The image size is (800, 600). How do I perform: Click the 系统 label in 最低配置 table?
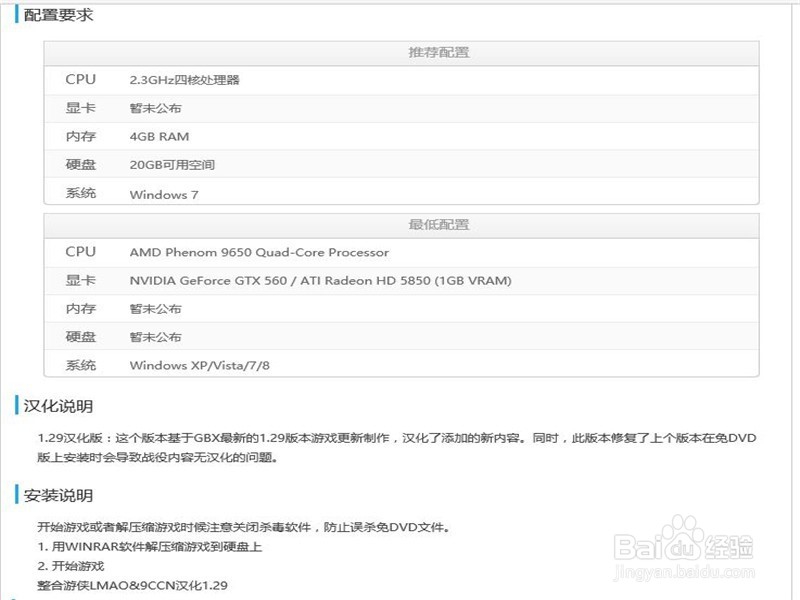[81, 365]
